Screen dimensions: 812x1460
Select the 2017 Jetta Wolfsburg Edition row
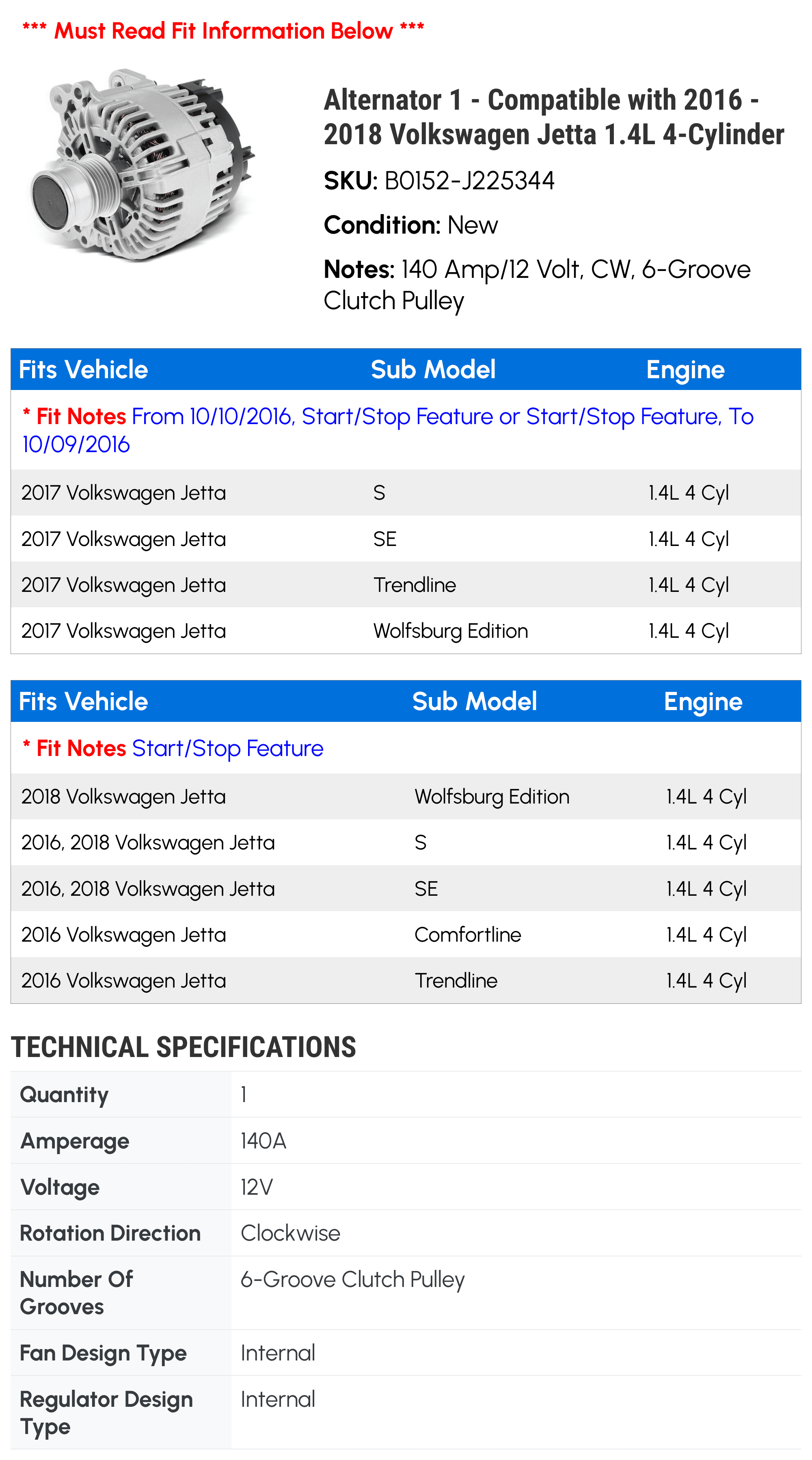(406, 631)
